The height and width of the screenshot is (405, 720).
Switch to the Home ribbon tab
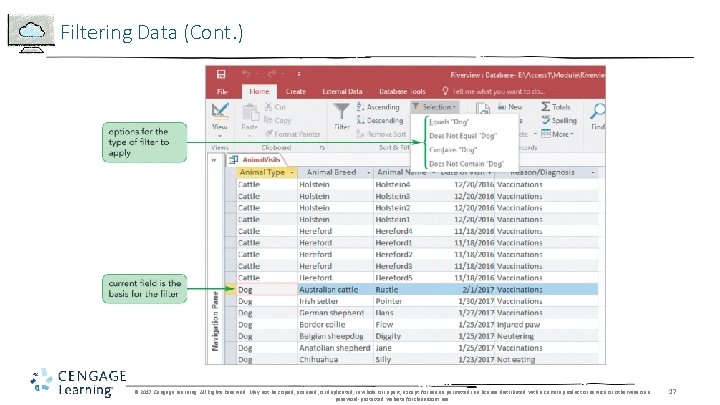(259, 91)
